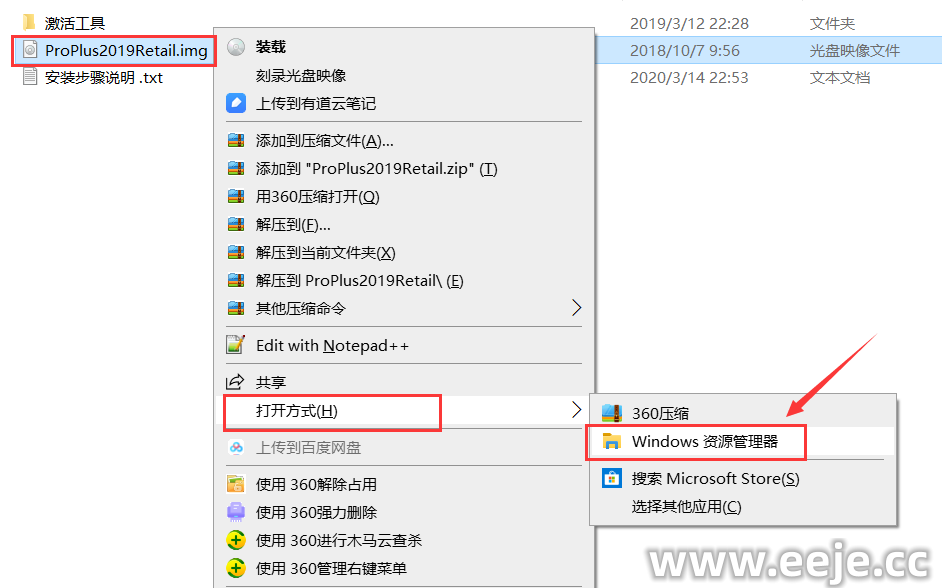The width and height of the screenshot is (942, 588).
Task: Click the Notepad++ icon in the menu
Action: (x=236, y=345)
